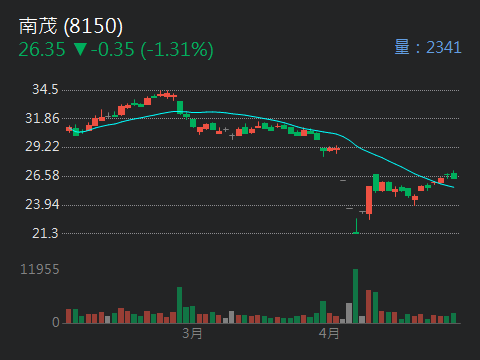This screenshot has width=480, height=360.
Task: Click the 29.22 price axis label
Action: pyautogui.click(x=42, y=146)
